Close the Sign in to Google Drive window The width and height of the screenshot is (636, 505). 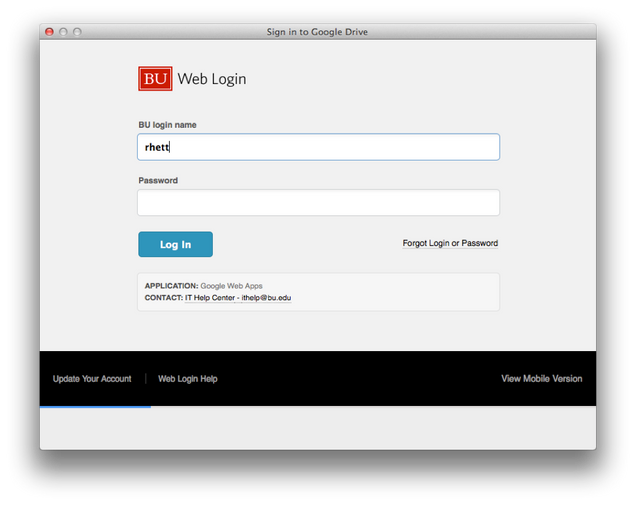[49, 32]
